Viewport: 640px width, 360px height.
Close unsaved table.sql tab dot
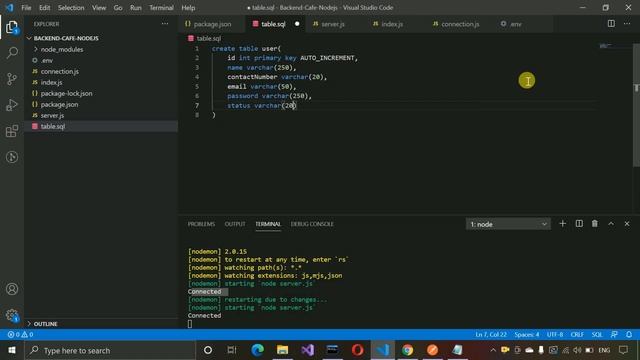[x=297, y=24]
